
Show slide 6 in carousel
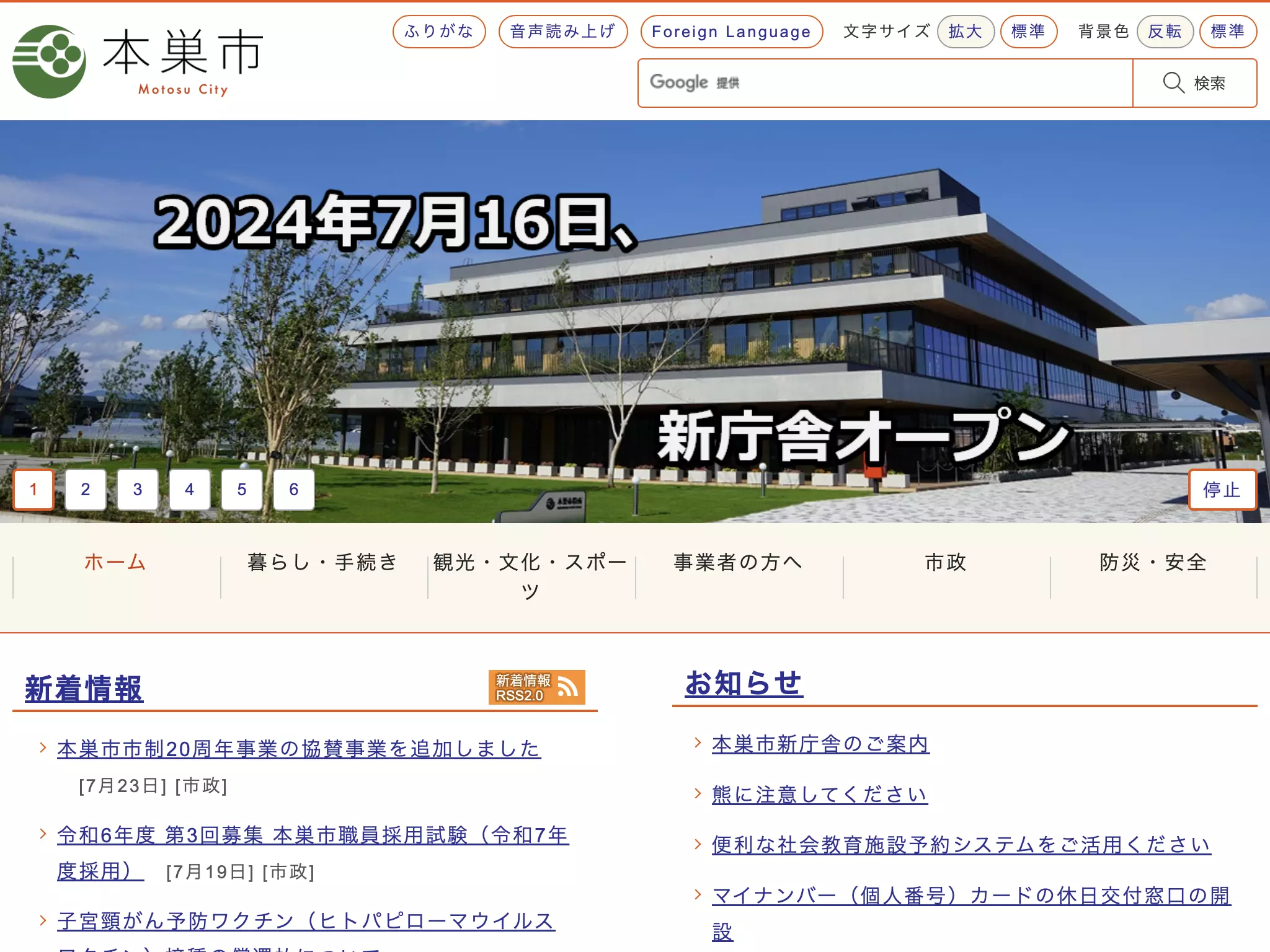click(294, 490)
